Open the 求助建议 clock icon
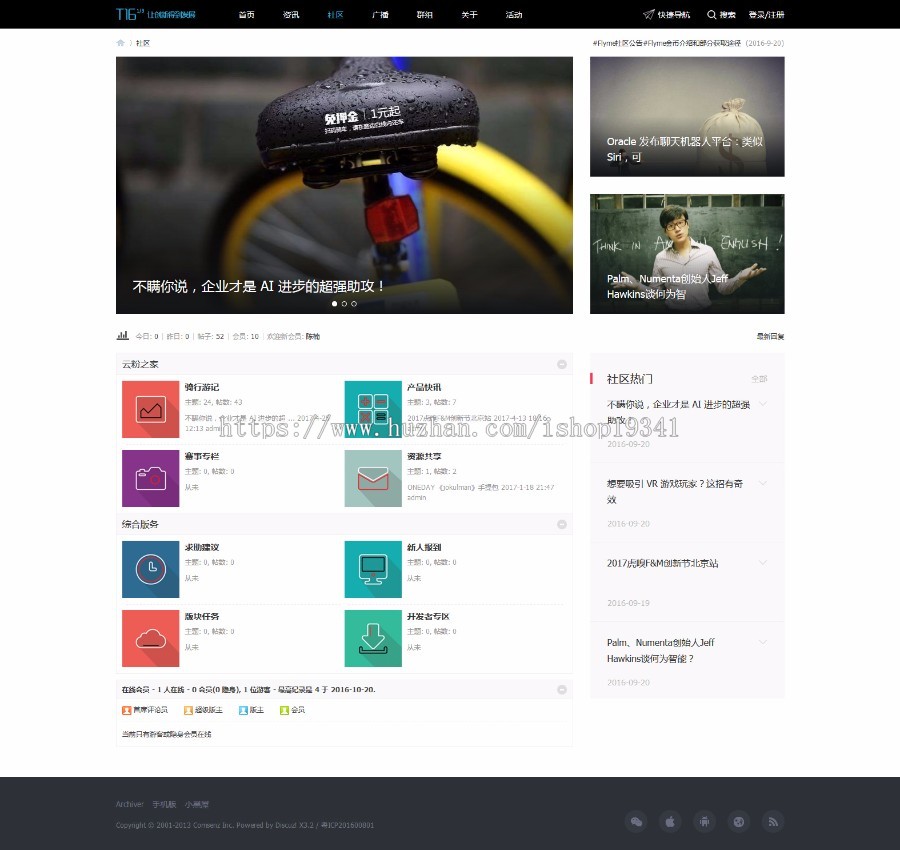 coord(150,569)
